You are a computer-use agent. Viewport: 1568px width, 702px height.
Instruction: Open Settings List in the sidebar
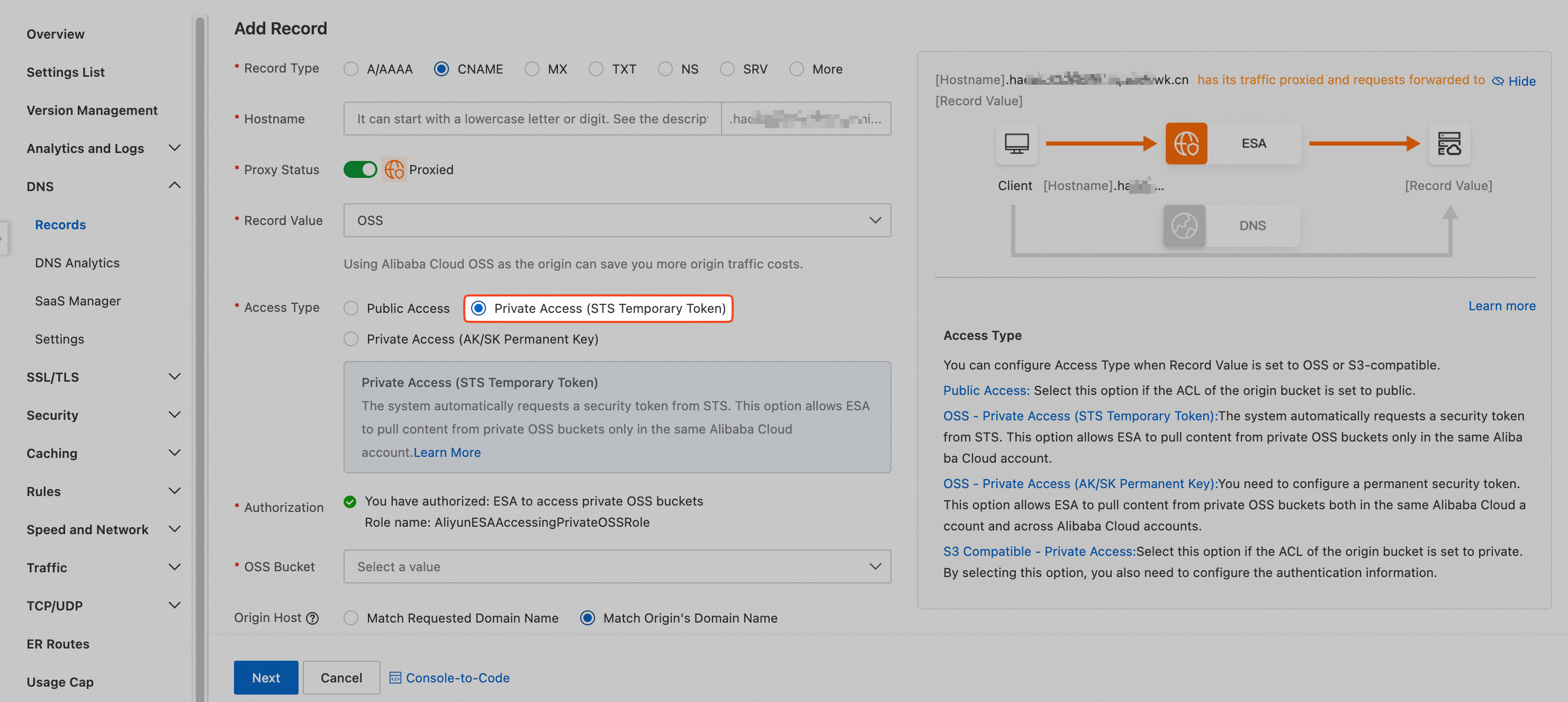pos(66,72)
